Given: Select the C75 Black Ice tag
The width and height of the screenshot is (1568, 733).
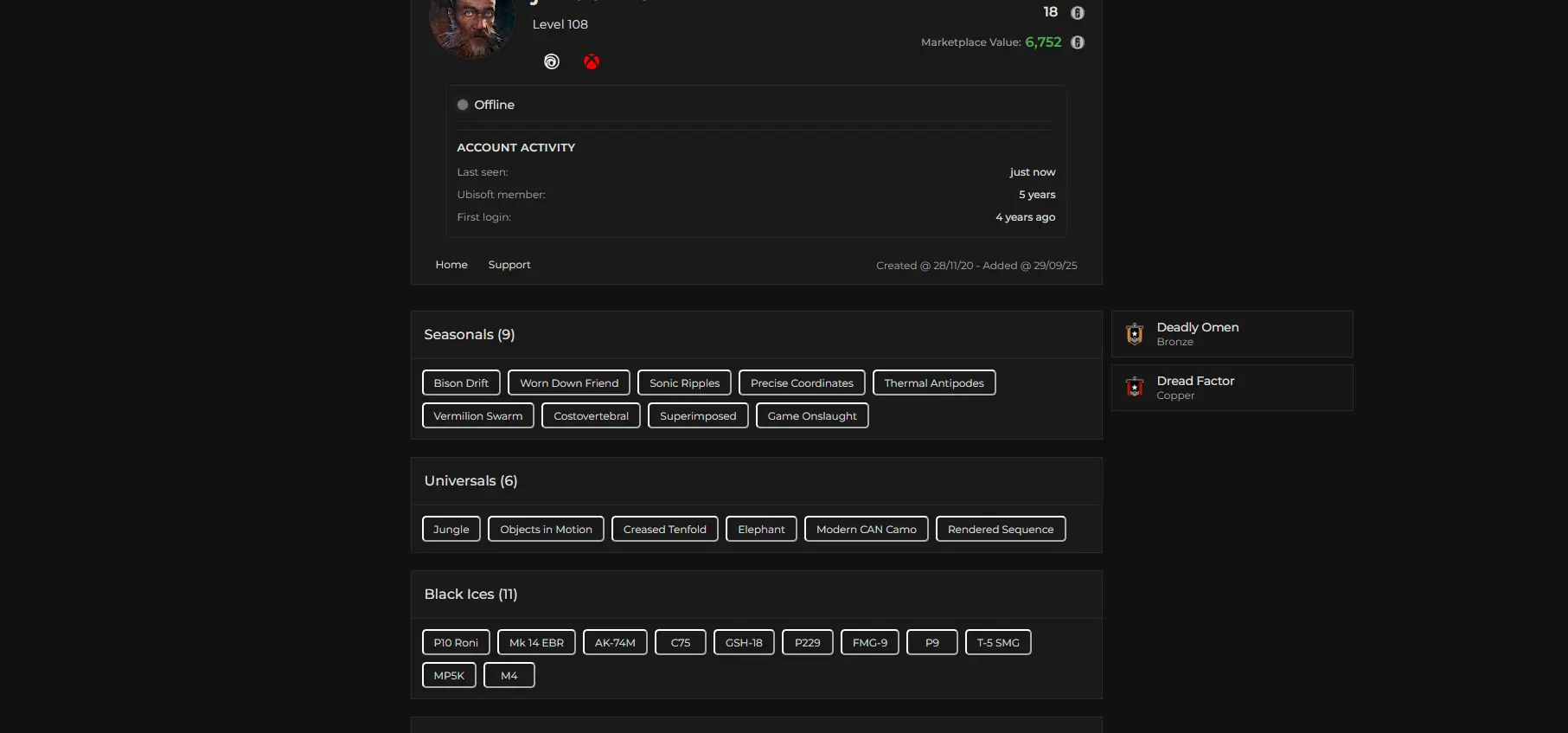Looking at the screenshot, I should (681, 642).
